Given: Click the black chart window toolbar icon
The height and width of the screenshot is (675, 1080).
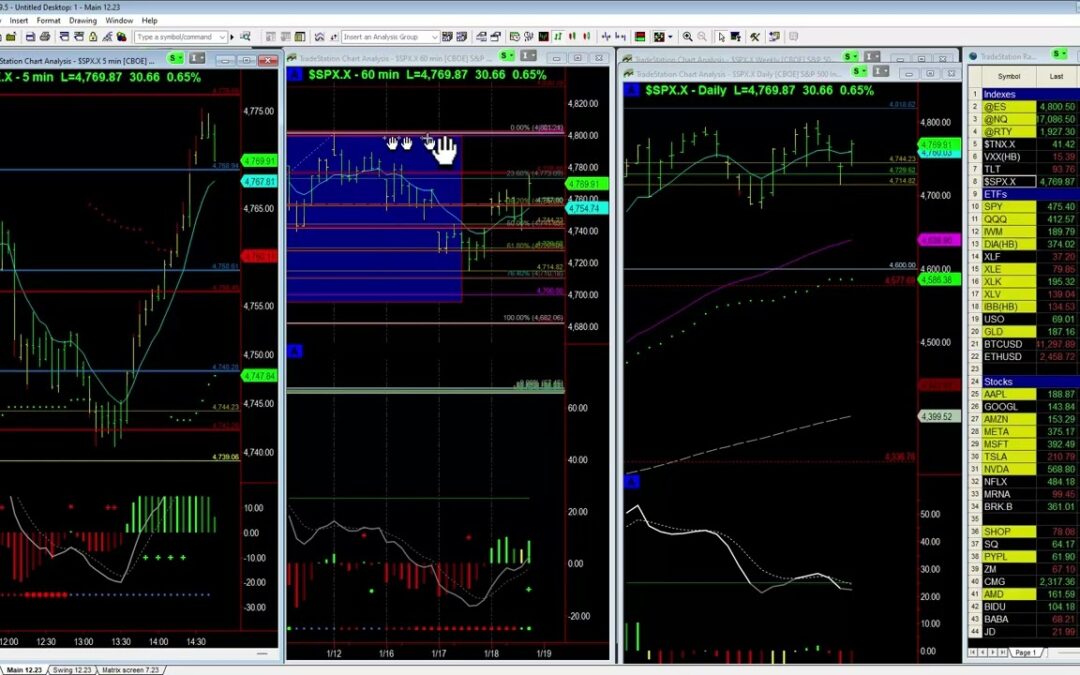Looking at the screenshot, I should coord(544,37).
